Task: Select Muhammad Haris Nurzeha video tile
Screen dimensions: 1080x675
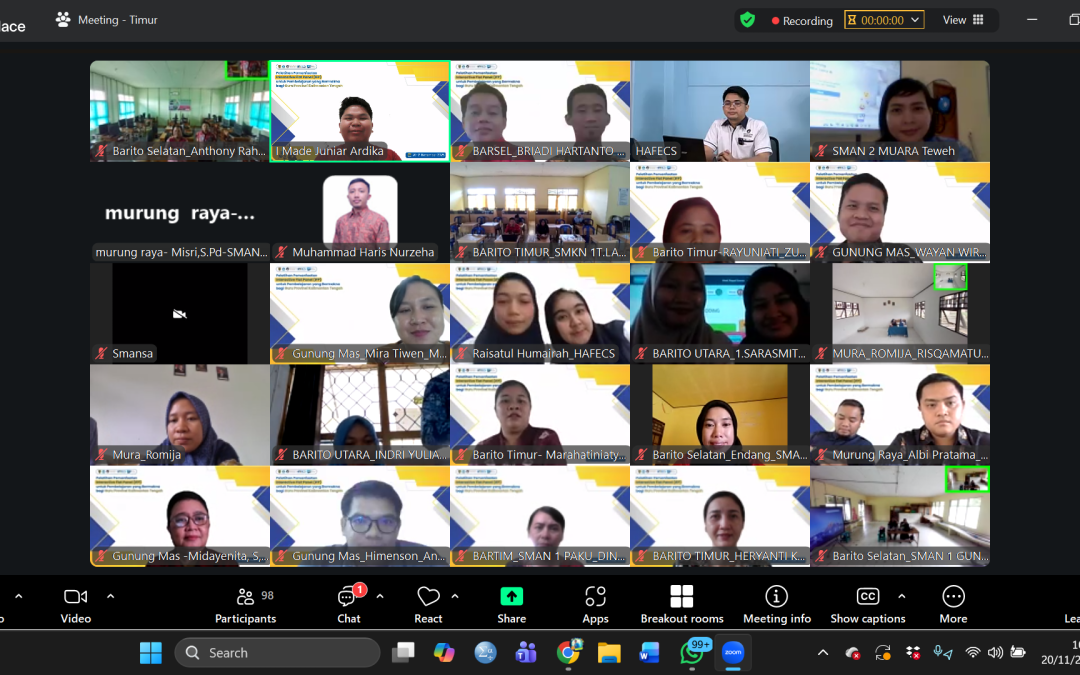Action: pos(360,212)
